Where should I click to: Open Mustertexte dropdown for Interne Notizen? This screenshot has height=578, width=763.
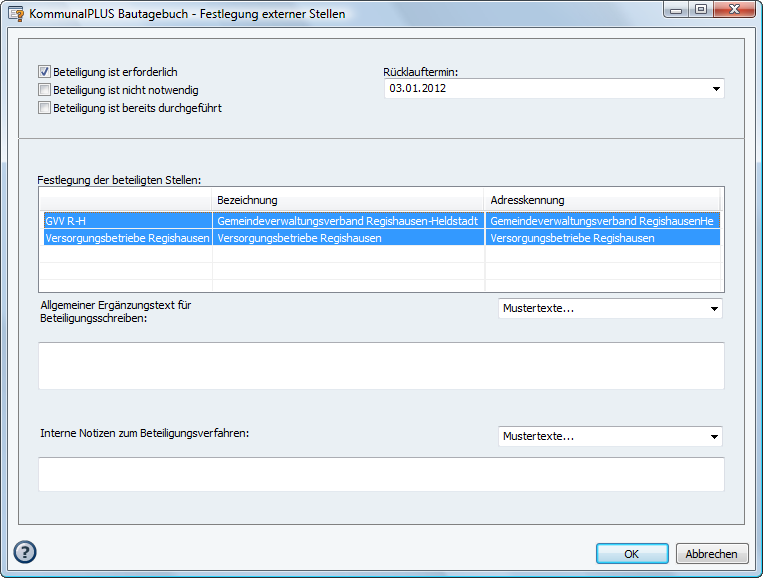click(x=714, y=437)
